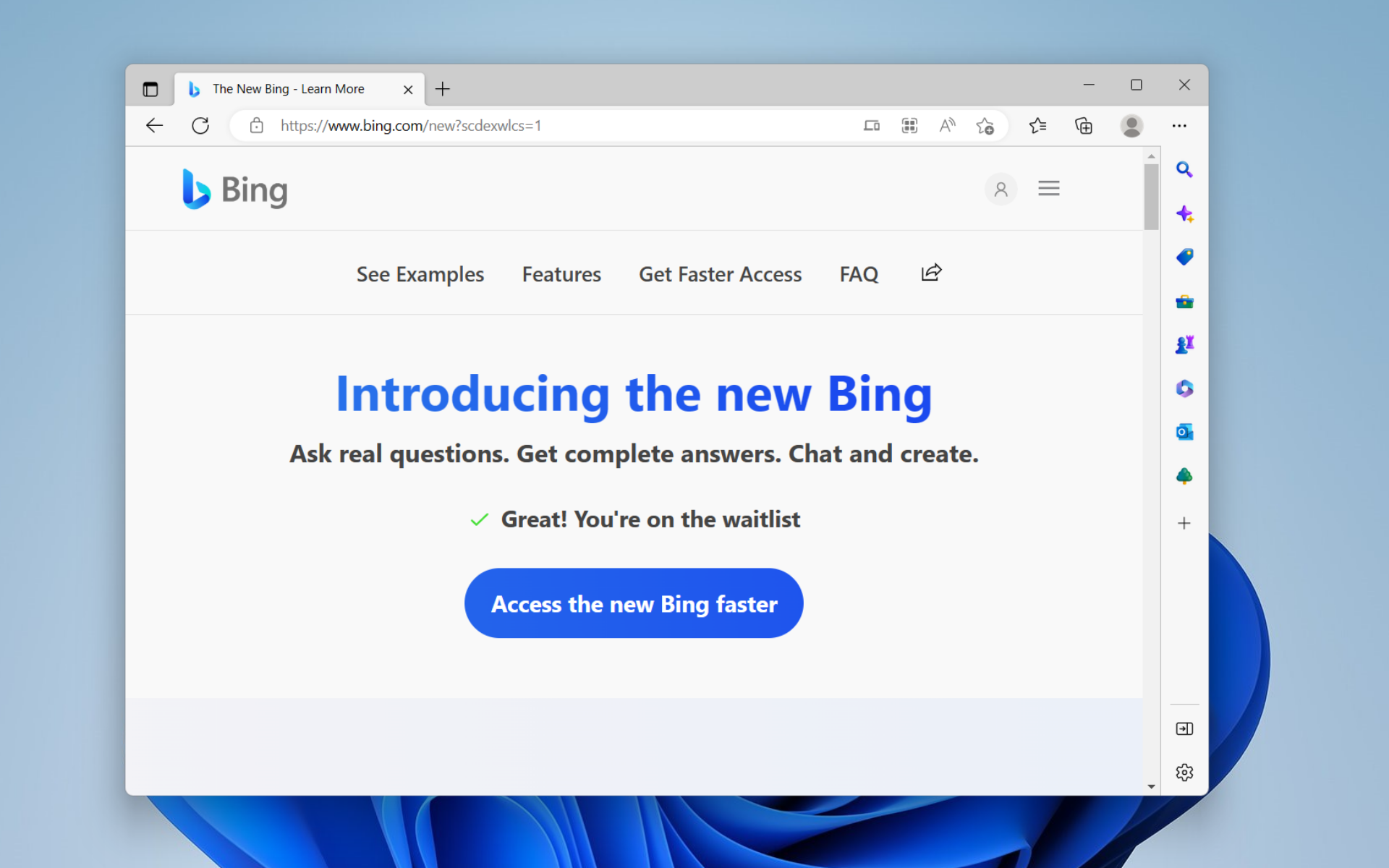
Task: Open sidebar Tools briefcase icon
Action: point(1184,302)
